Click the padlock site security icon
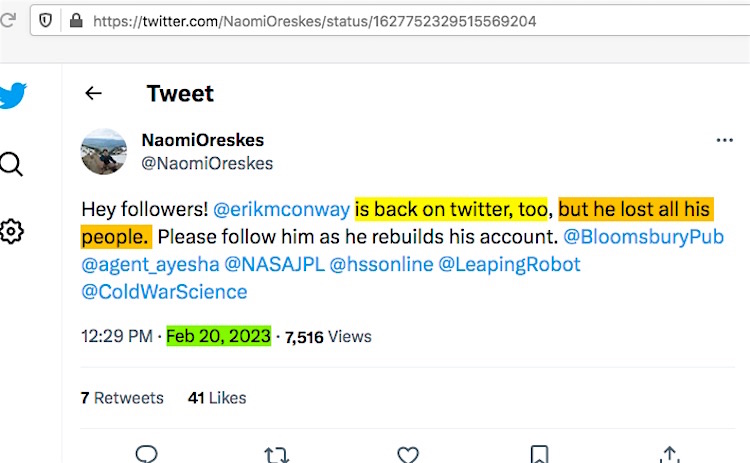The height and width of the screenshot is (463, 750). tap(75, 20)
